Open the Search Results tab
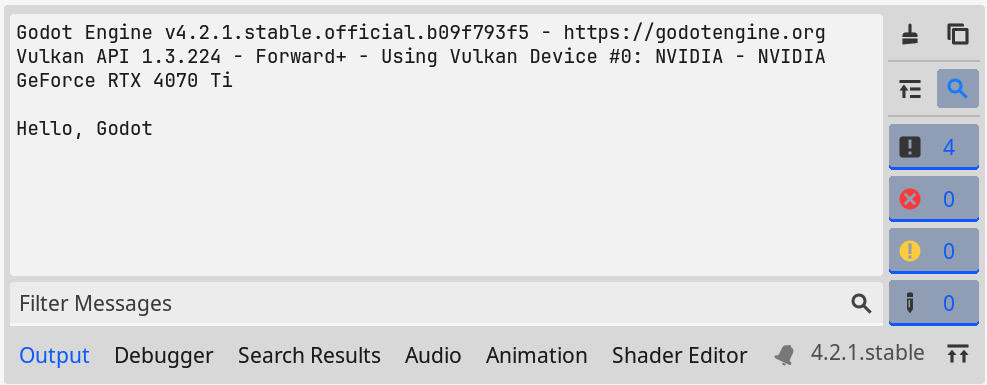The width and height of the screenshot is (987, 385). (309, 356)
